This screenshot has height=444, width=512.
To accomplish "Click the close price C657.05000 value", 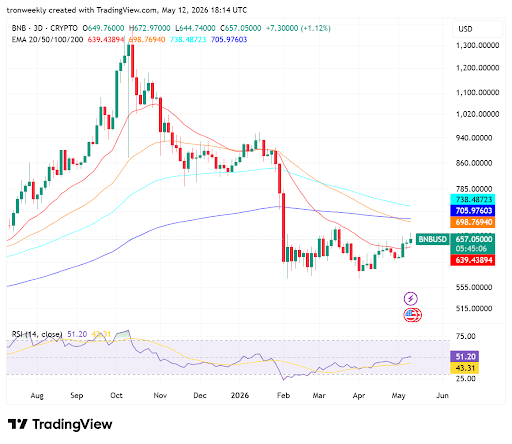I will tap(241, 28).
